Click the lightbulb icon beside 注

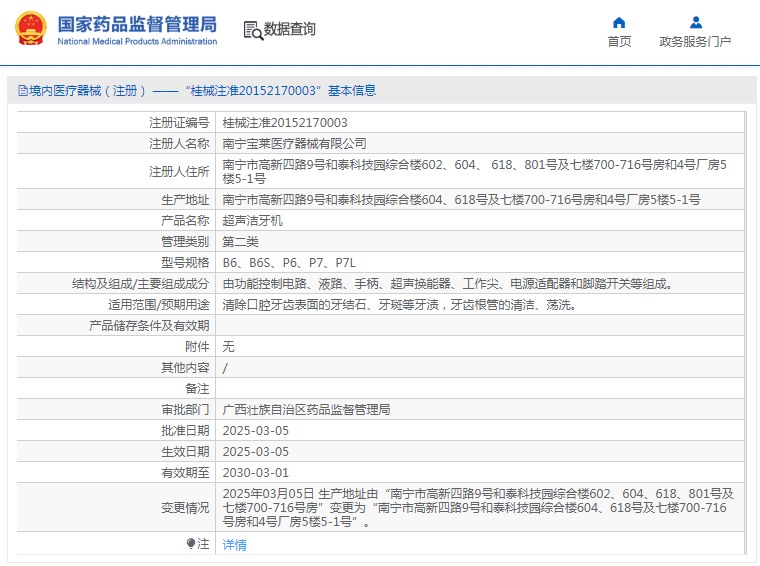[x=191, y=544]
